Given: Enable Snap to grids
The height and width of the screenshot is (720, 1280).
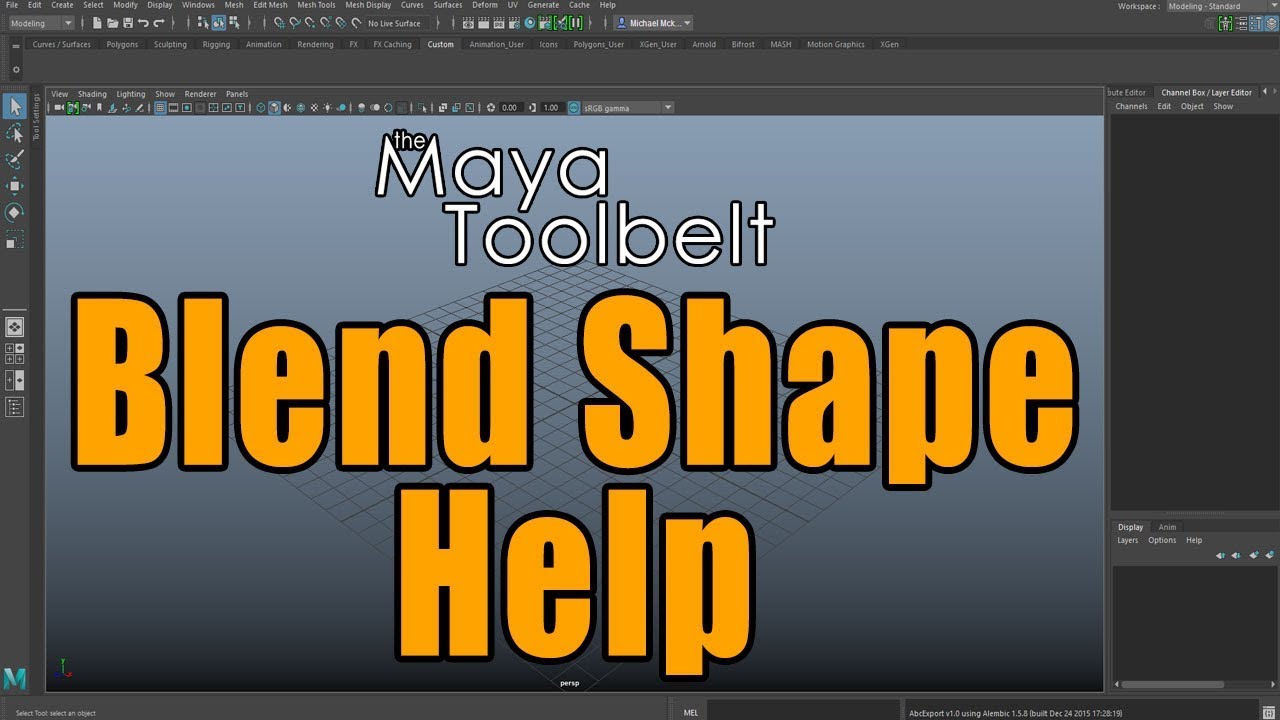Looking at the screenshot, I should [x=279, y=22].
